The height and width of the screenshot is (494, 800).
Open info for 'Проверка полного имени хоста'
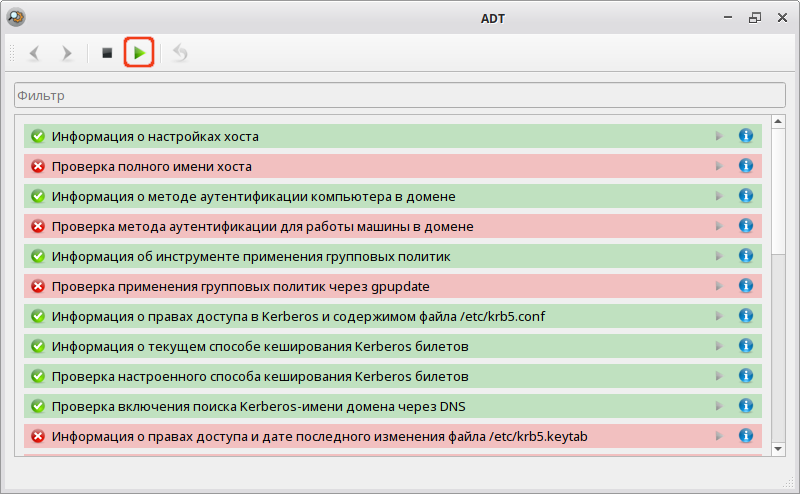click(745, 166)
